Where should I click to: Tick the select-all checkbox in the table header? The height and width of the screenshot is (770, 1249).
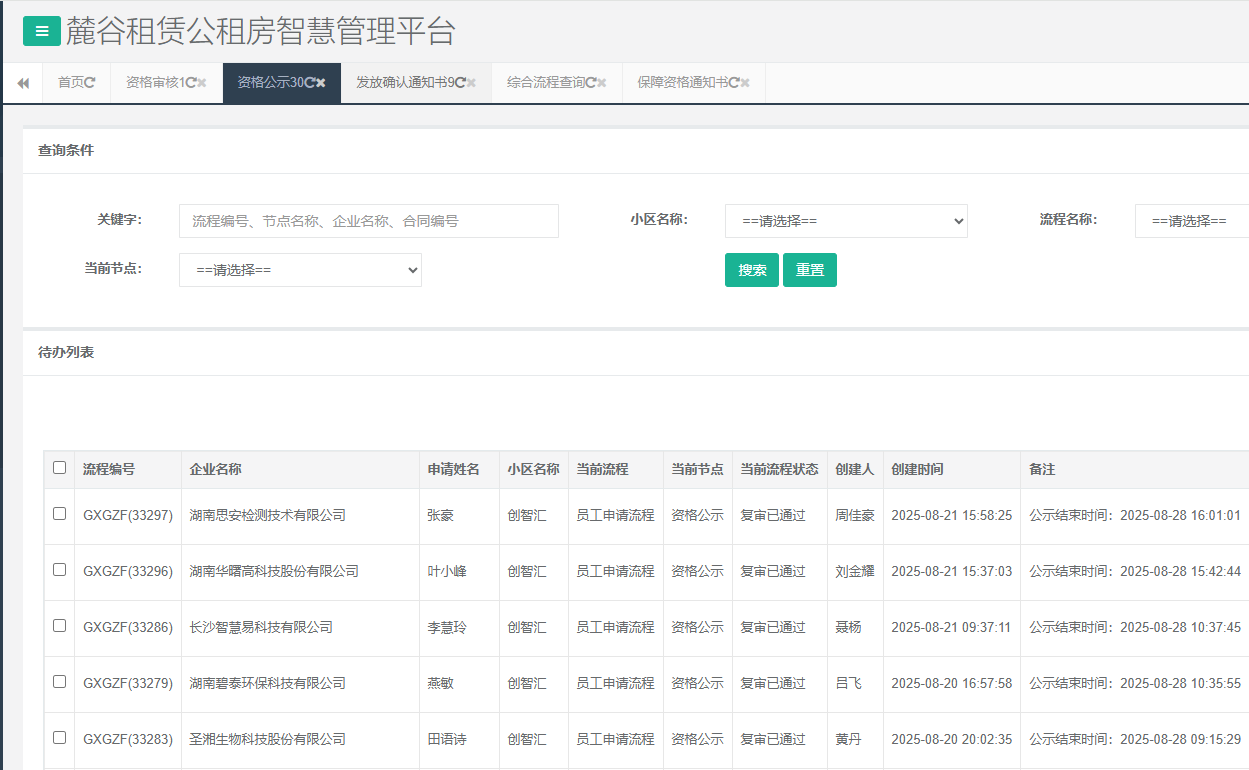point(60,468)
